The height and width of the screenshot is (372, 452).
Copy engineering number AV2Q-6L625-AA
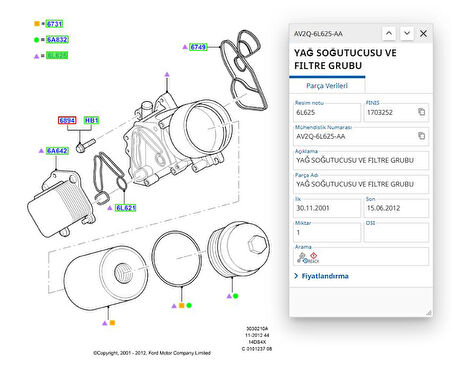click(421, 136)
